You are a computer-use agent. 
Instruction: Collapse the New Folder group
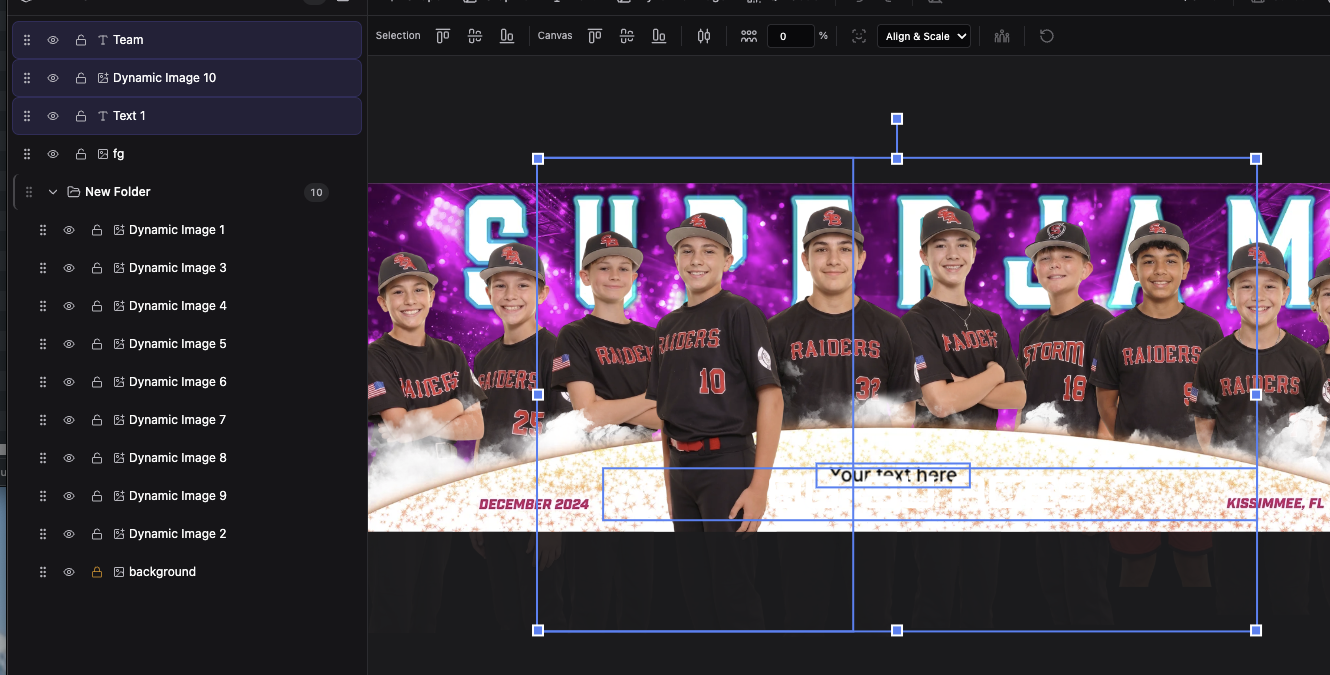[x=53, y=192]
